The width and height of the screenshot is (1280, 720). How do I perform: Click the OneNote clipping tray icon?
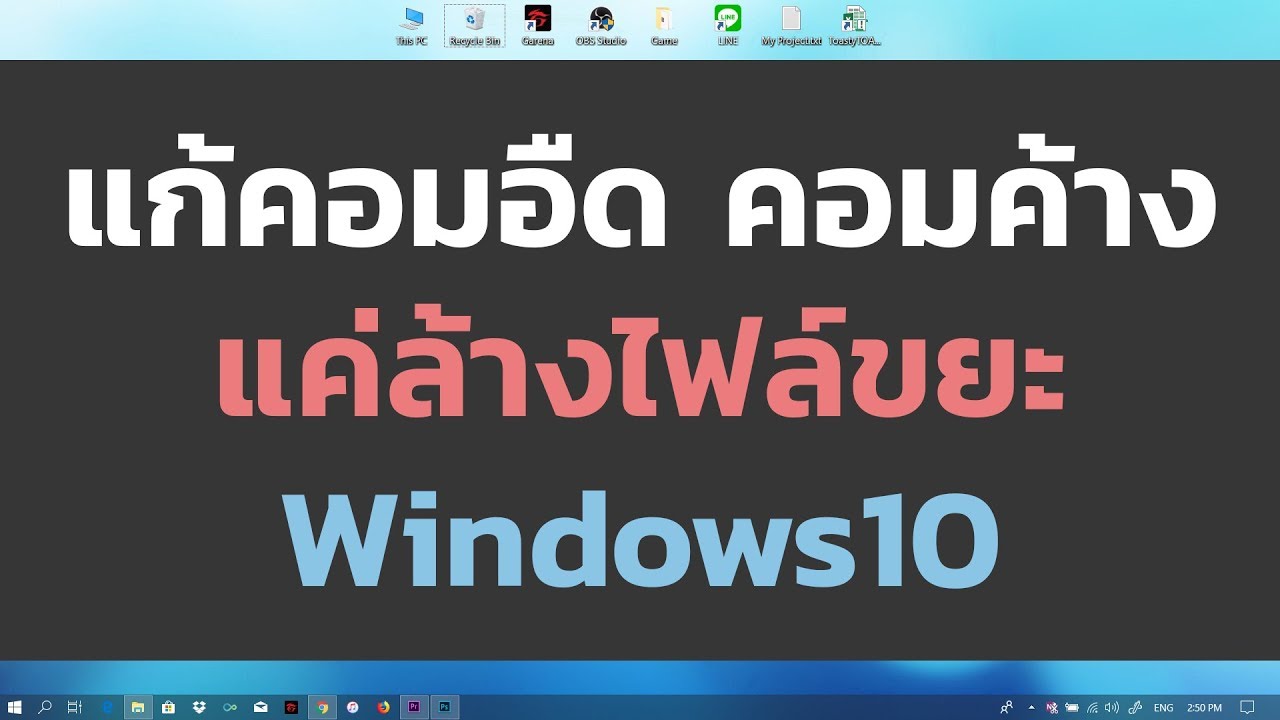(1052, 707)
